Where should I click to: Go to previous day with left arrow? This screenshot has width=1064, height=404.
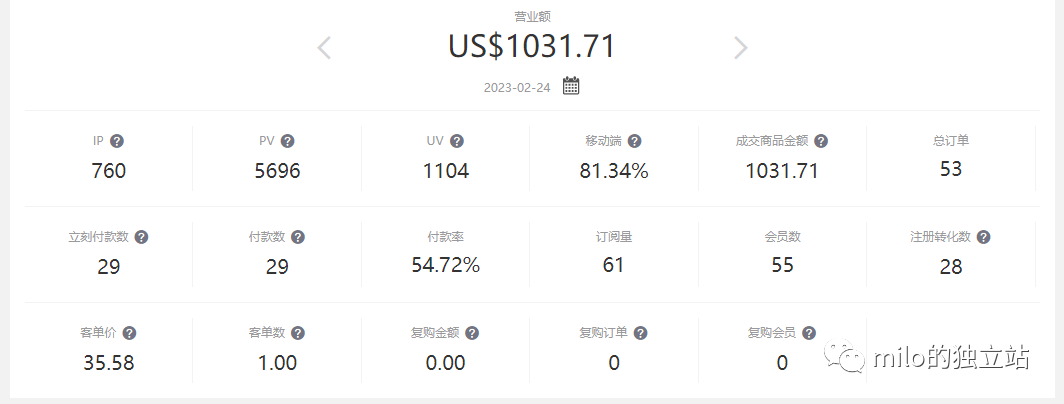click(324, 47)
